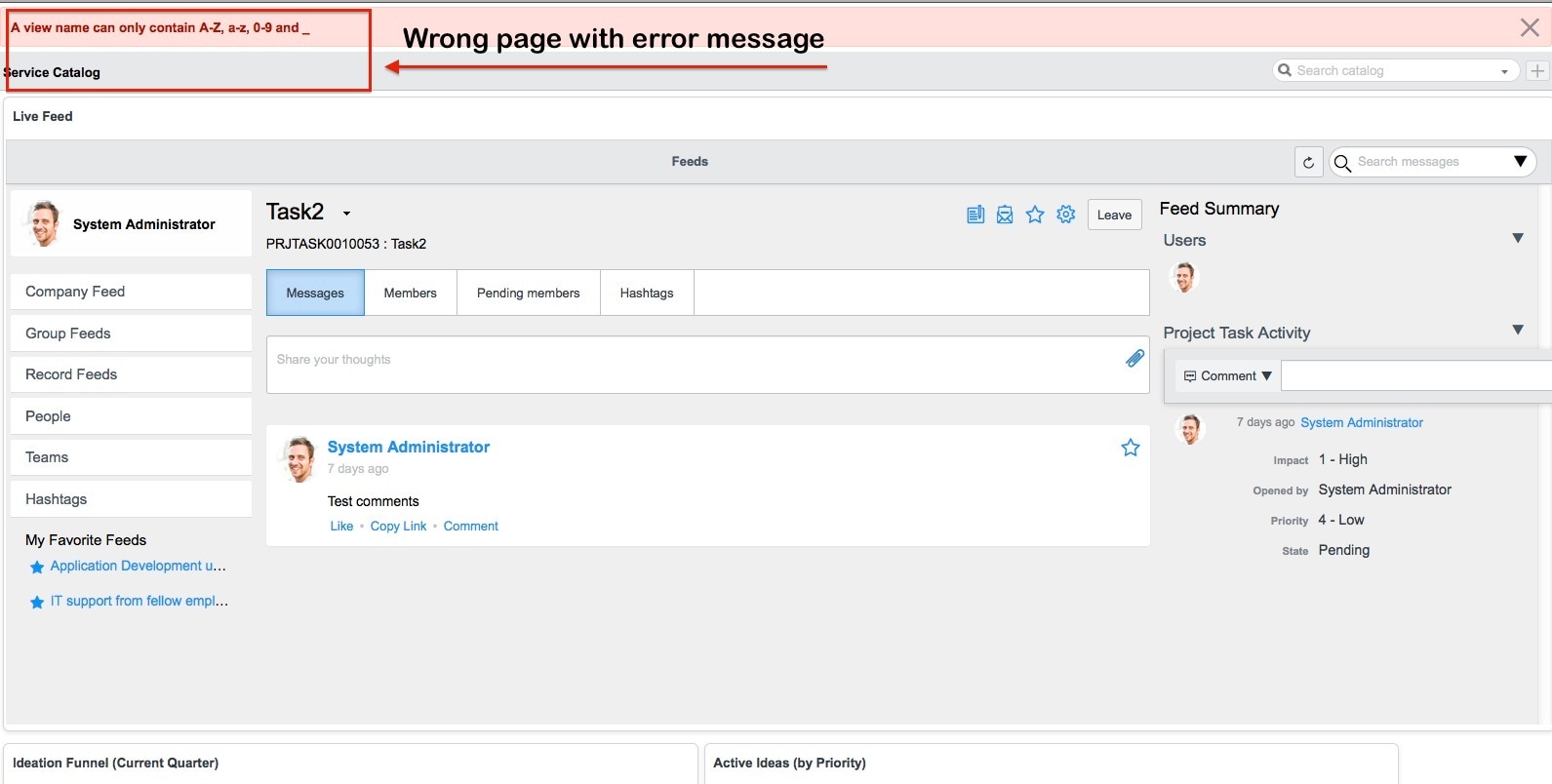Click the user avatar under Users
The image size is (1552, 784).
tap(1184, 278)
